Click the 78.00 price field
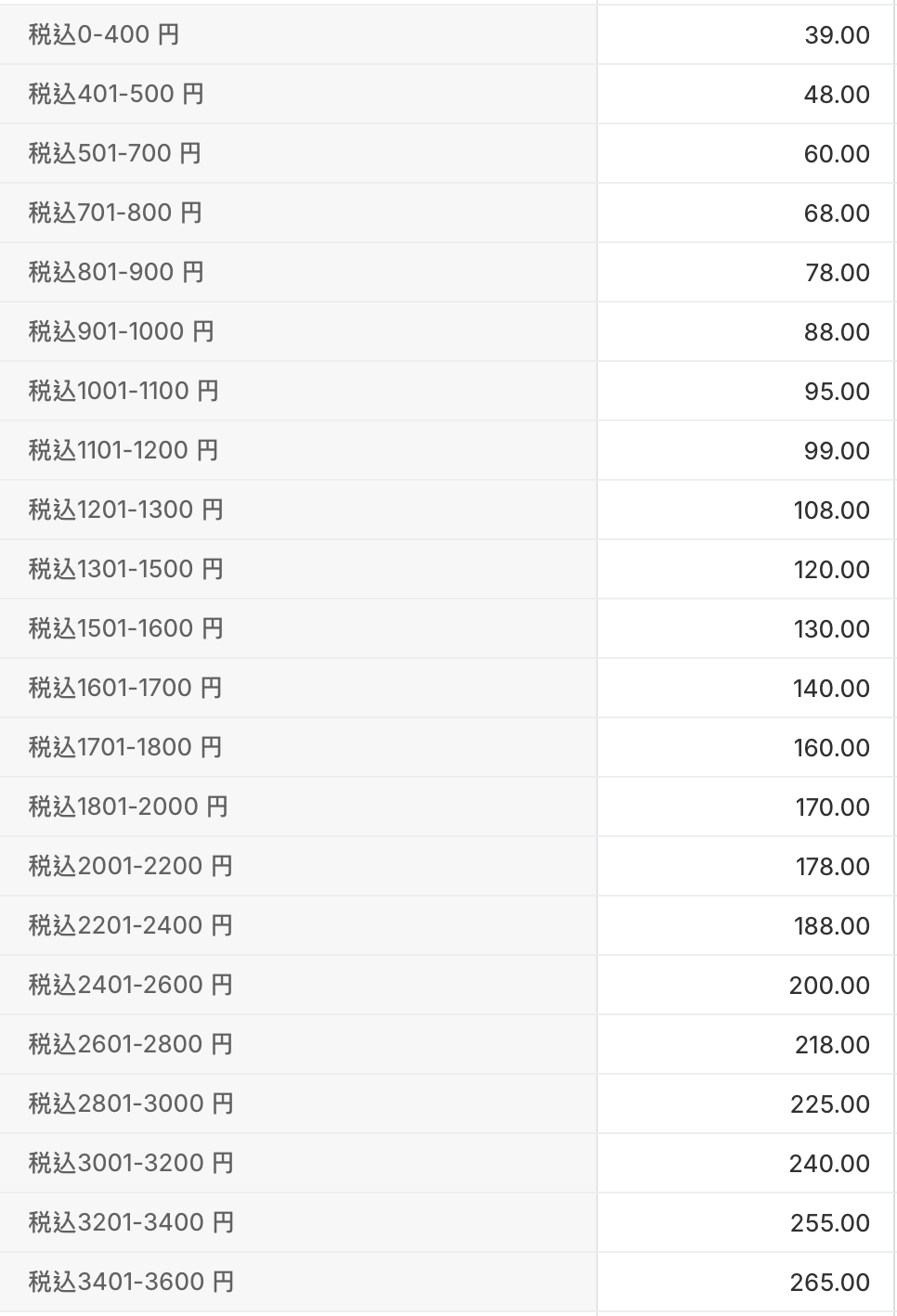The width and height of the screenshot is (897, 1316). click(745, 273)
